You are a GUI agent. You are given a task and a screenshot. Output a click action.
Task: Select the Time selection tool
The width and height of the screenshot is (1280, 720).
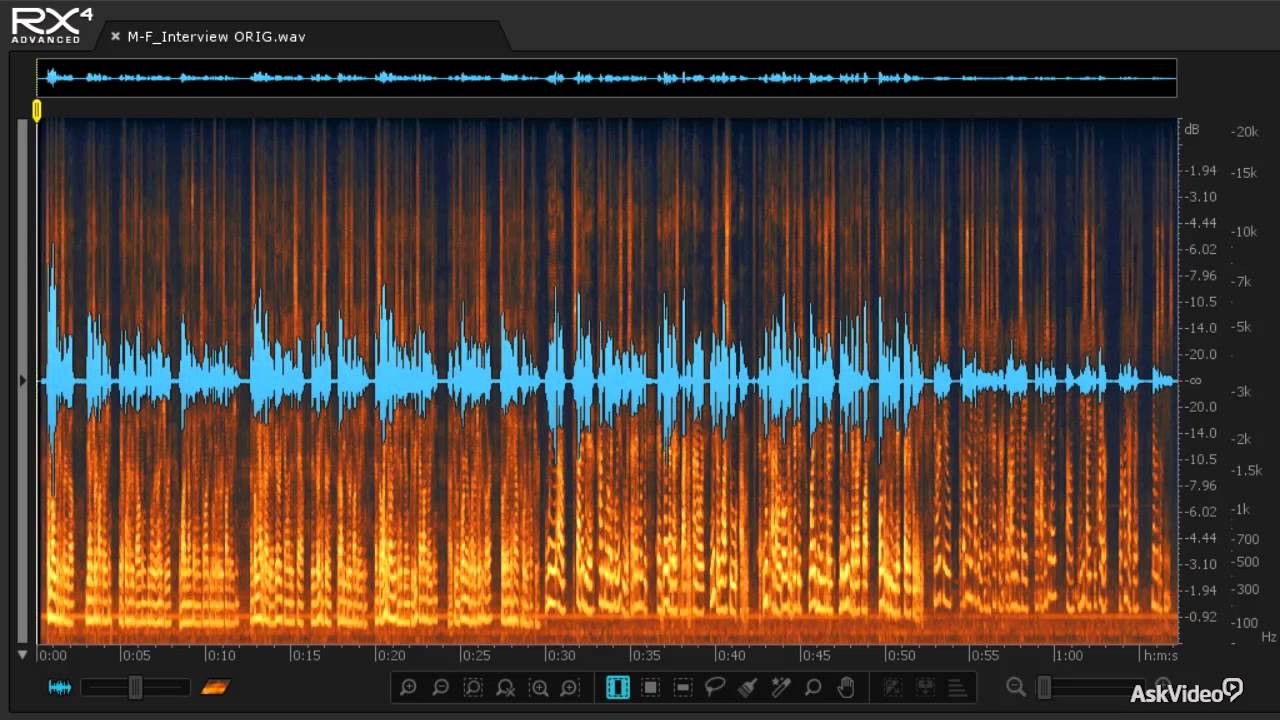618,687
